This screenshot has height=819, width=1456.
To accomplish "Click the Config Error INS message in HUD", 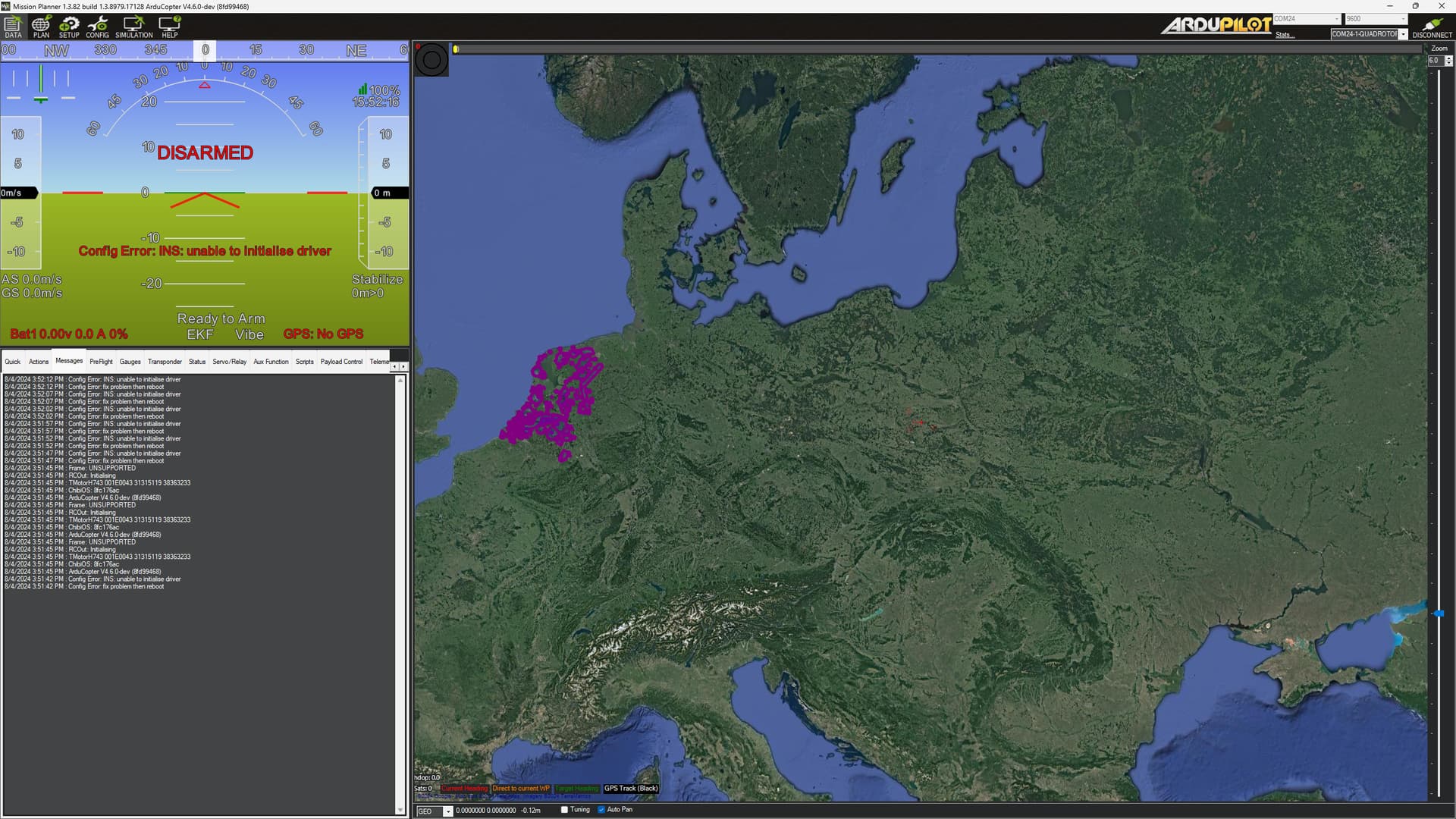I will click(x=205, y=251).
